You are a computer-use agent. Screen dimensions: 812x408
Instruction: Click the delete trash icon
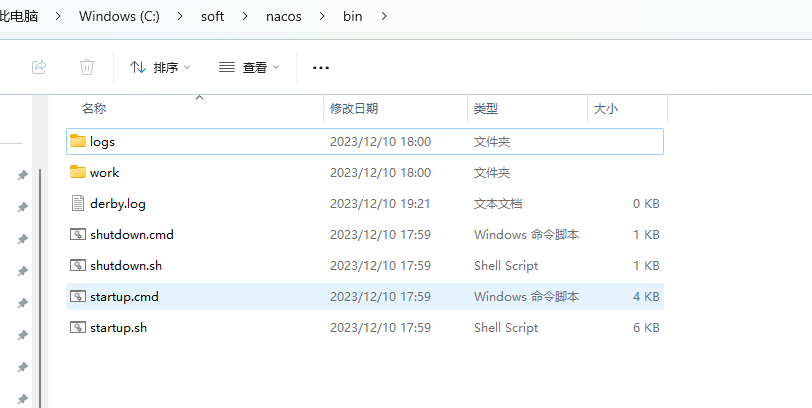pyautogui.click(x=87, y=67)
